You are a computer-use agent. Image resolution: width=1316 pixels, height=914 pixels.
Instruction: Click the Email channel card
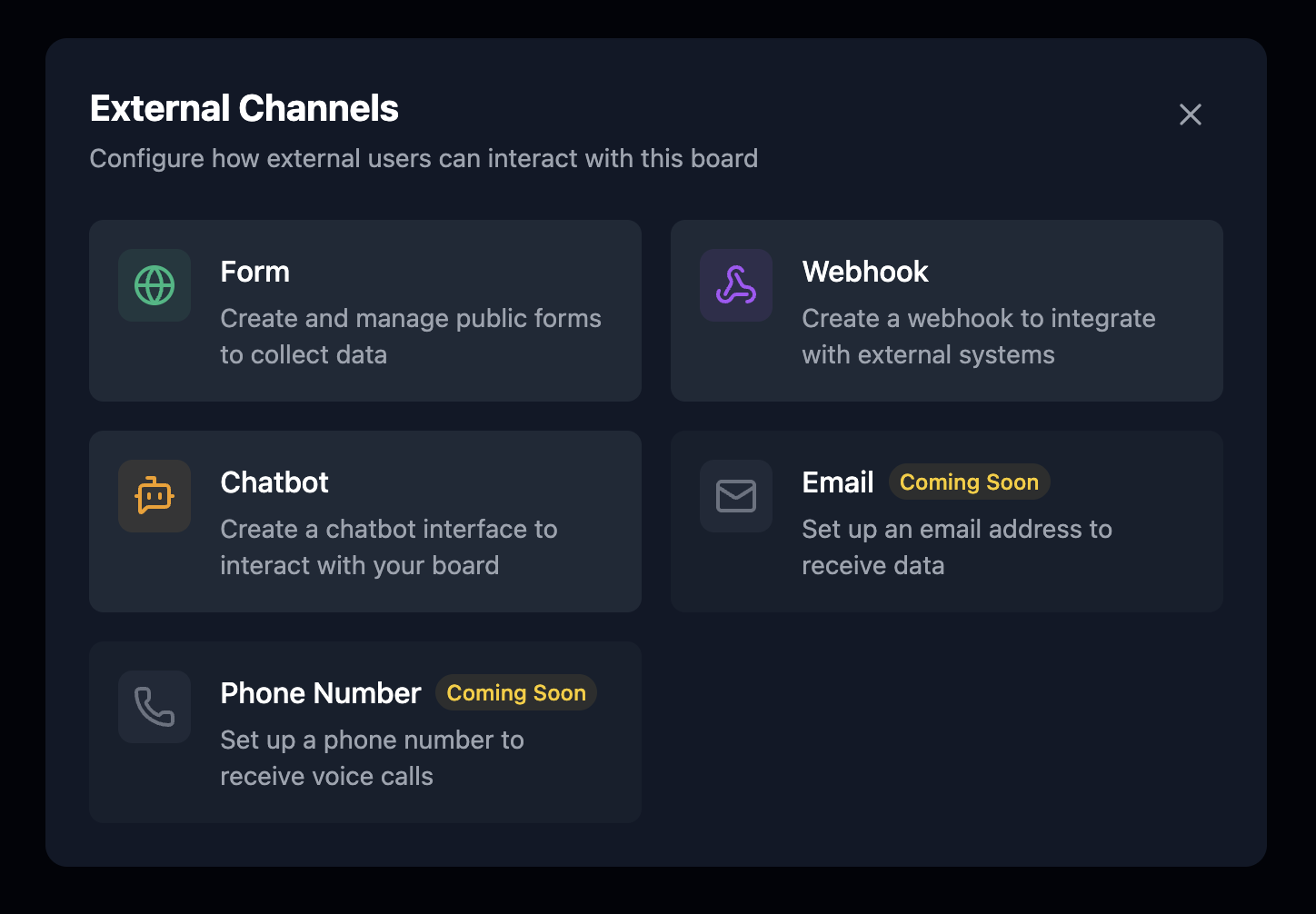947,522
